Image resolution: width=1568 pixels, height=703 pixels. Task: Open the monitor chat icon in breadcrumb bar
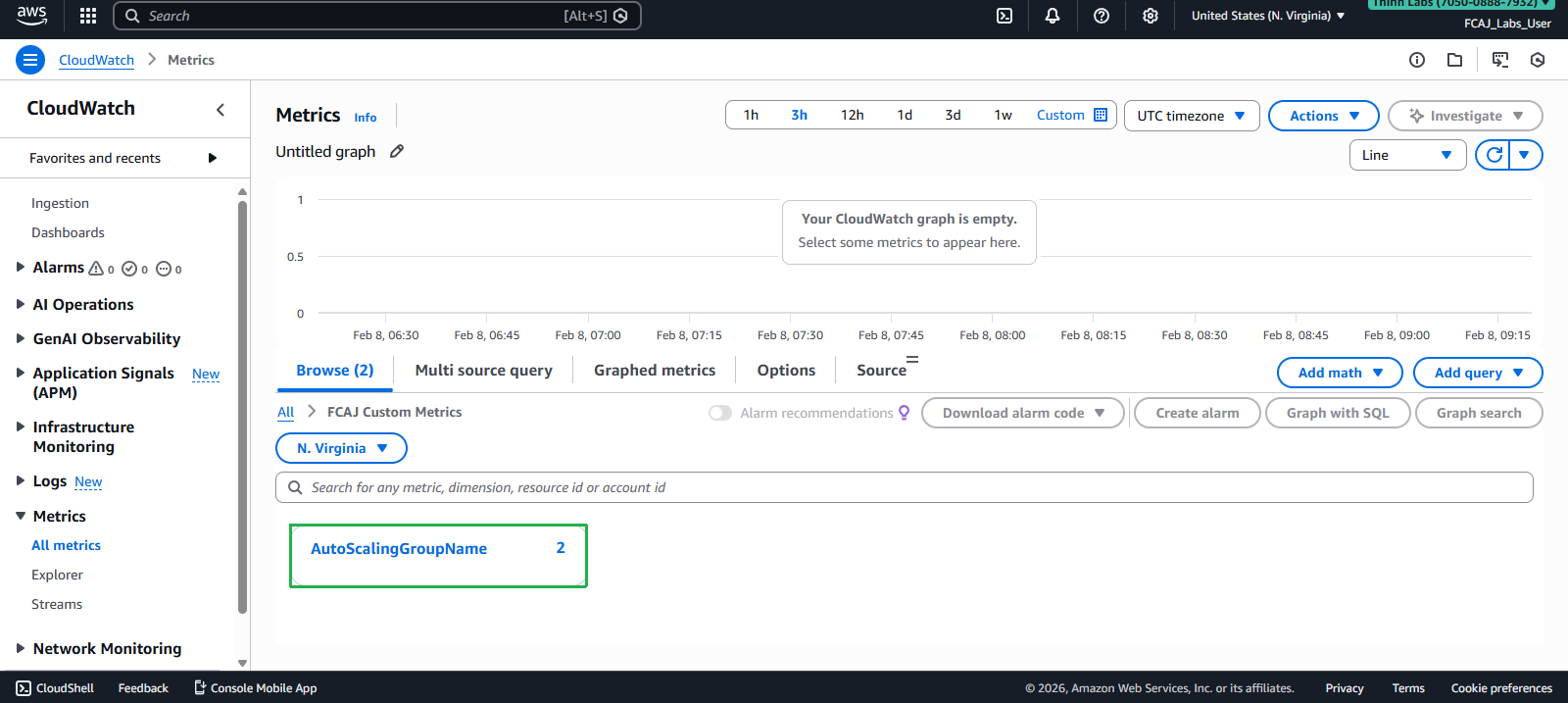tap(1500, 60)
